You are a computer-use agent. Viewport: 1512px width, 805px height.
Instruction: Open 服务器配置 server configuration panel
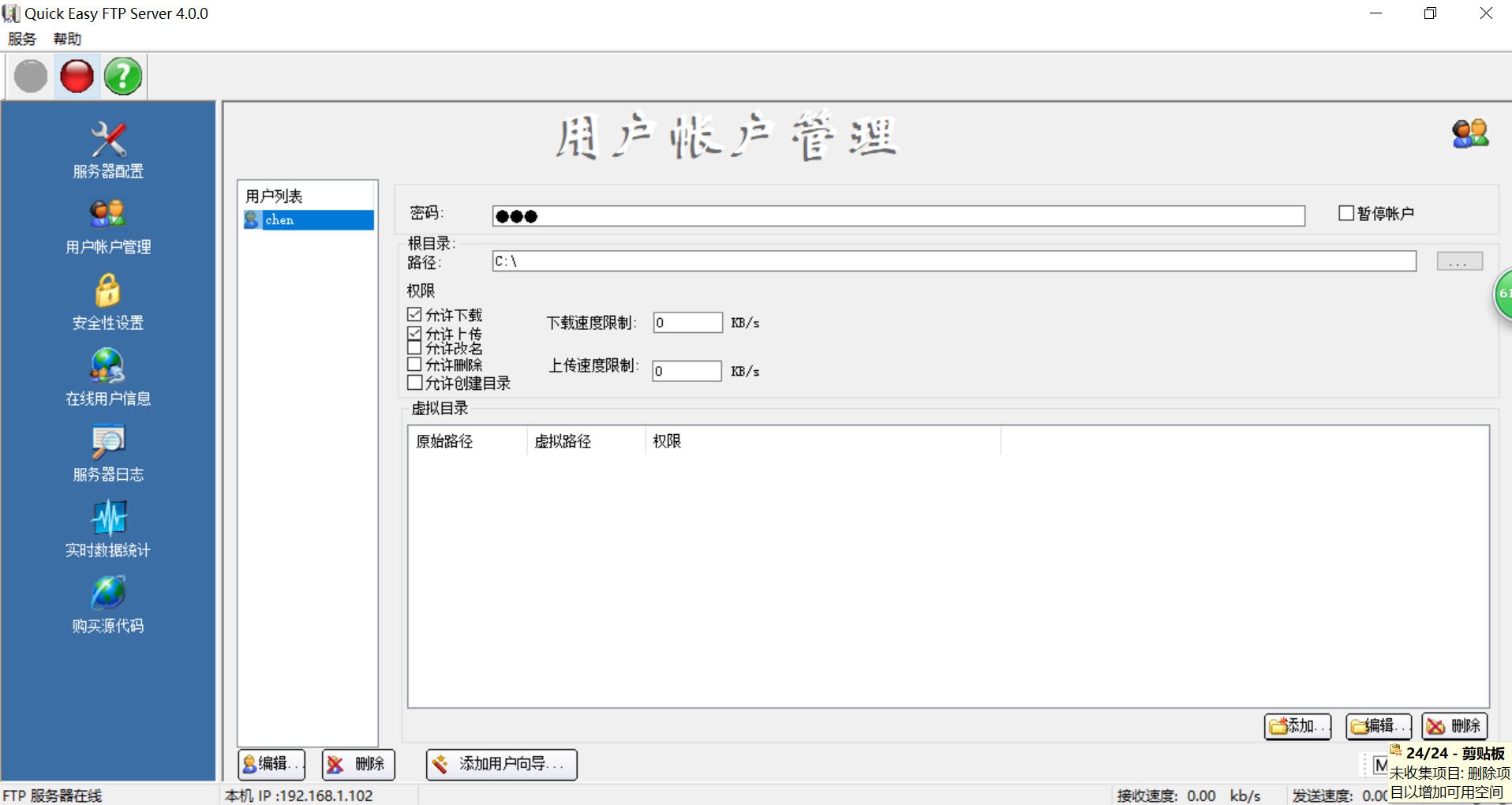point(108,151)
